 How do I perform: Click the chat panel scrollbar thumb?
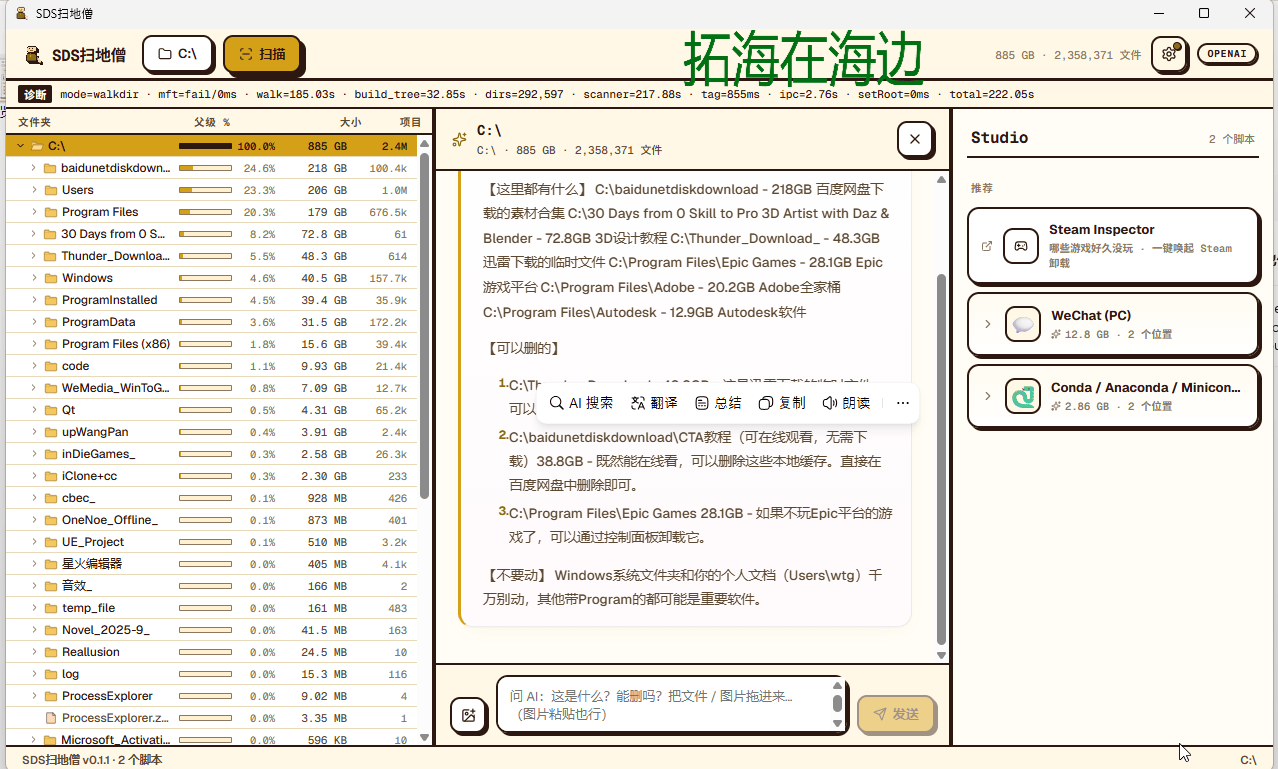[941, 458]
